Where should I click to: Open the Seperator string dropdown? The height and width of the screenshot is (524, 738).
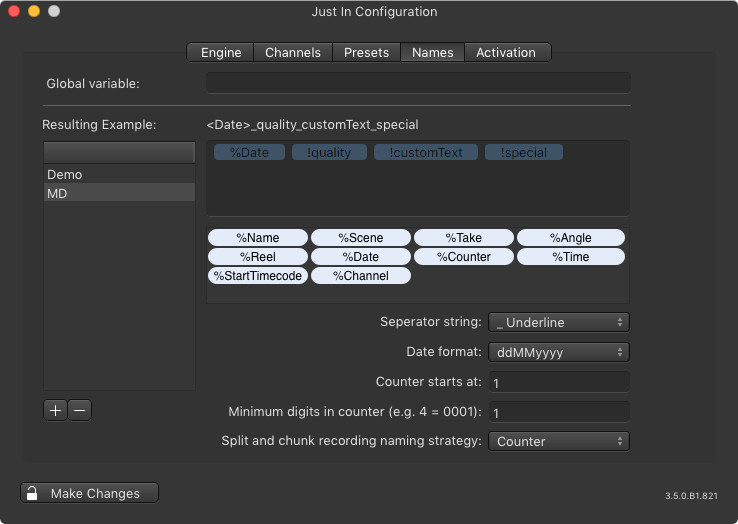tap(559, 322)
